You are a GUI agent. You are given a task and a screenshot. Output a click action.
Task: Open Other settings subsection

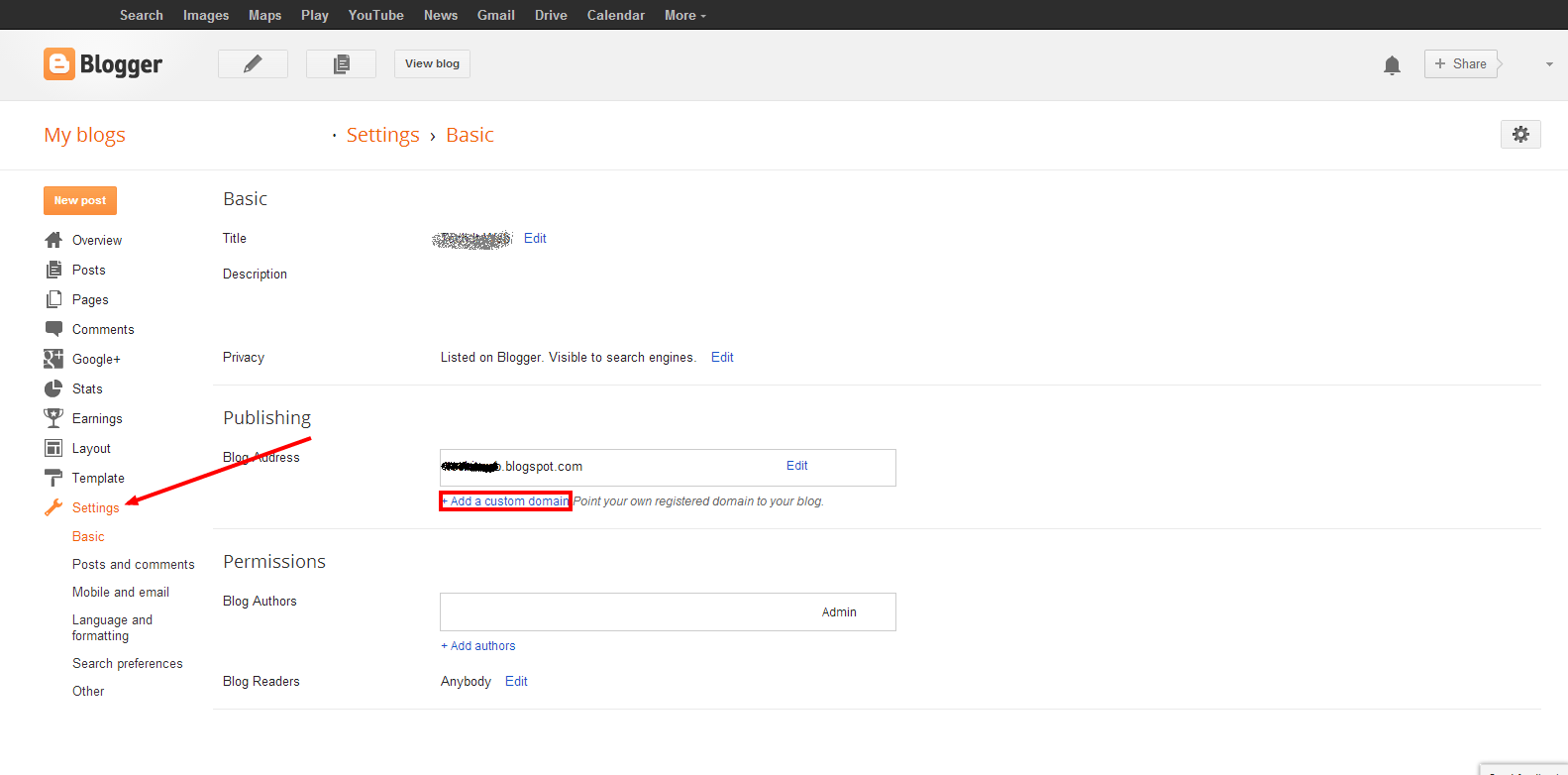(x=88, y=691)
